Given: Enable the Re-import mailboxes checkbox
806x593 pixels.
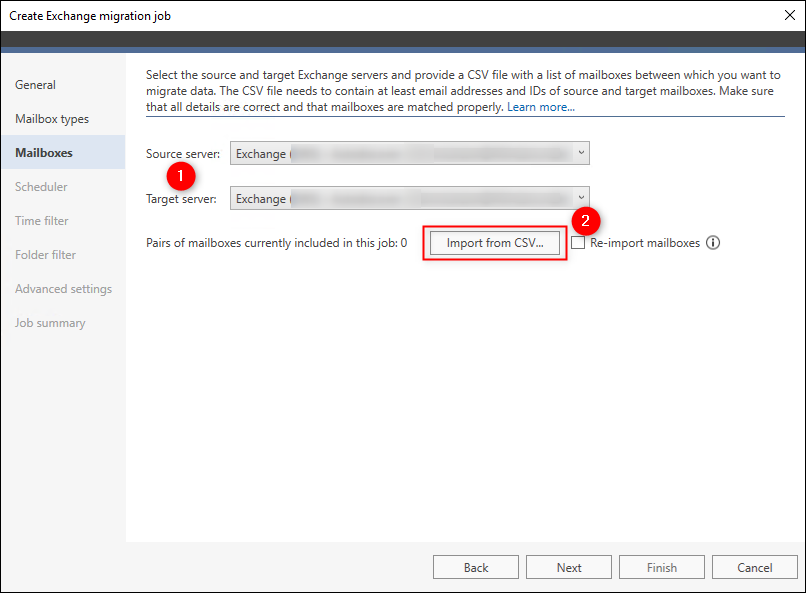Looking at the screenshot, I should pos(578,243).
